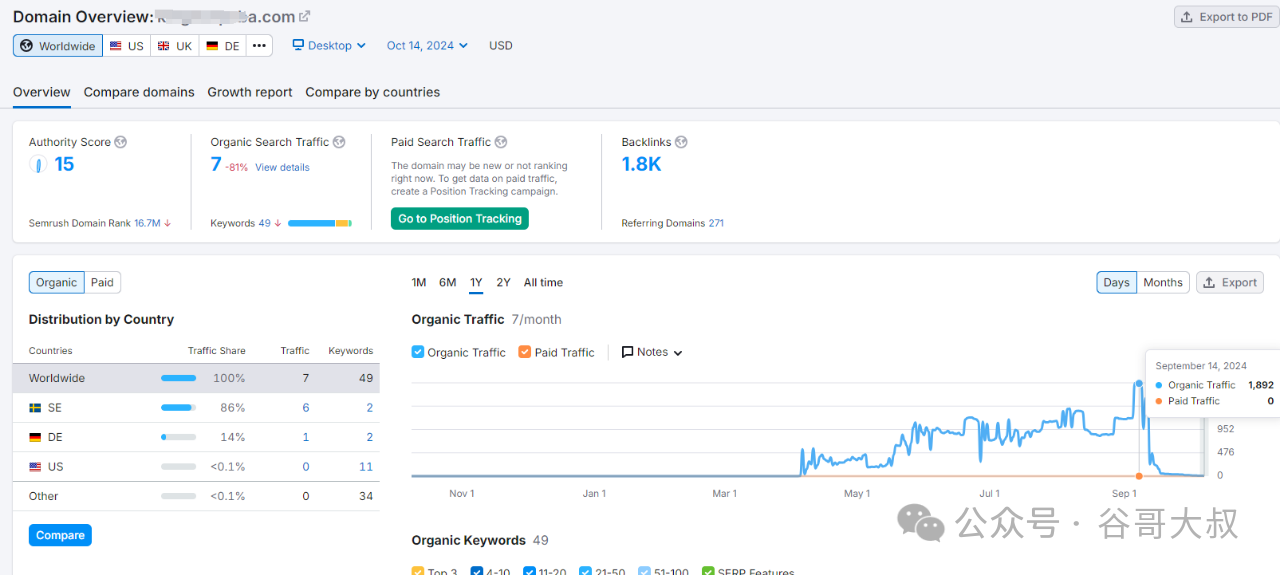Click the Desktop monitor icon
The image size is (1280, 575).
[298, 45]
